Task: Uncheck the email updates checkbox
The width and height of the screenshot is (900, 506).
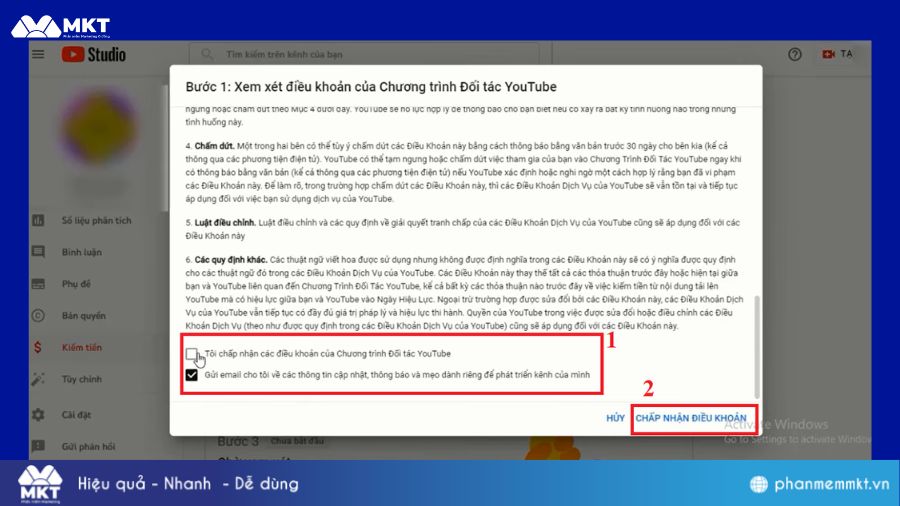Action: point(192,375)
